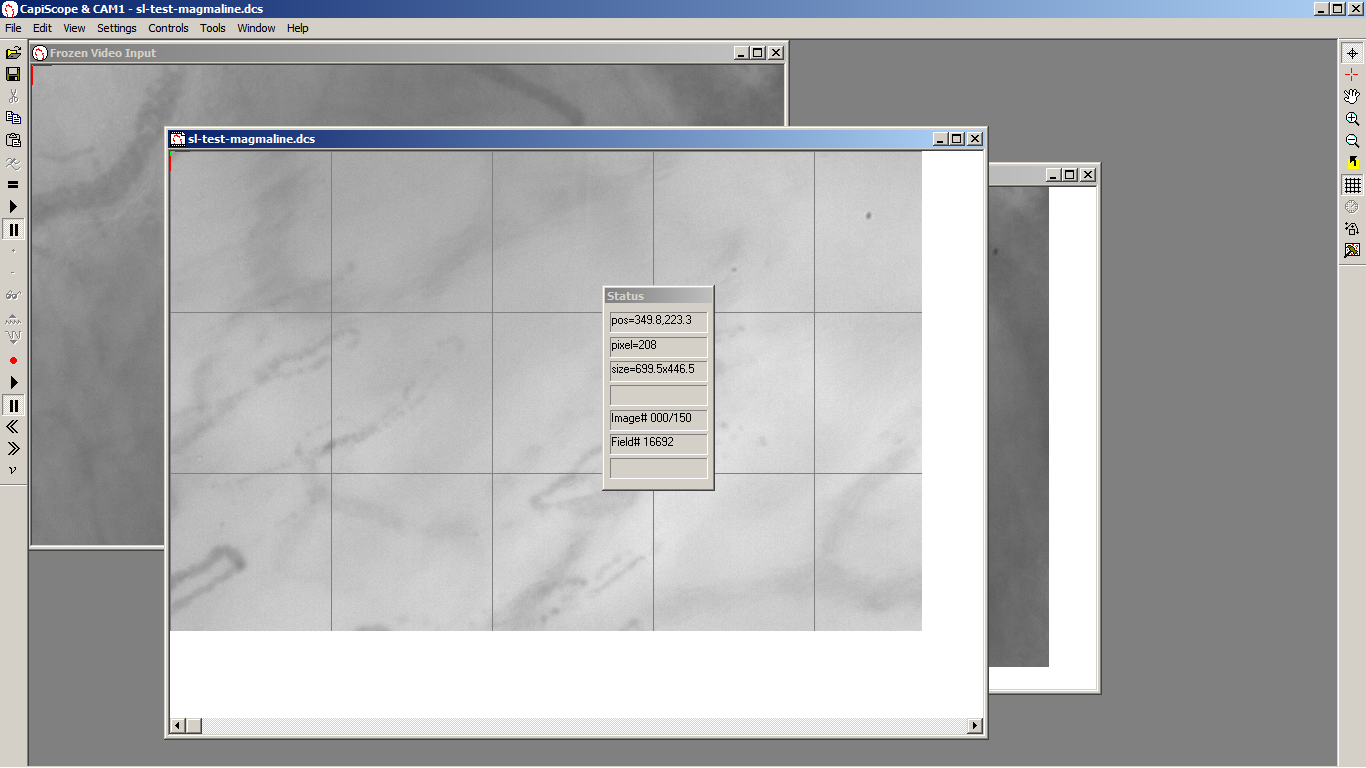Open the Tools menu
Screen dimensions: 1366x768
point(213,28)
